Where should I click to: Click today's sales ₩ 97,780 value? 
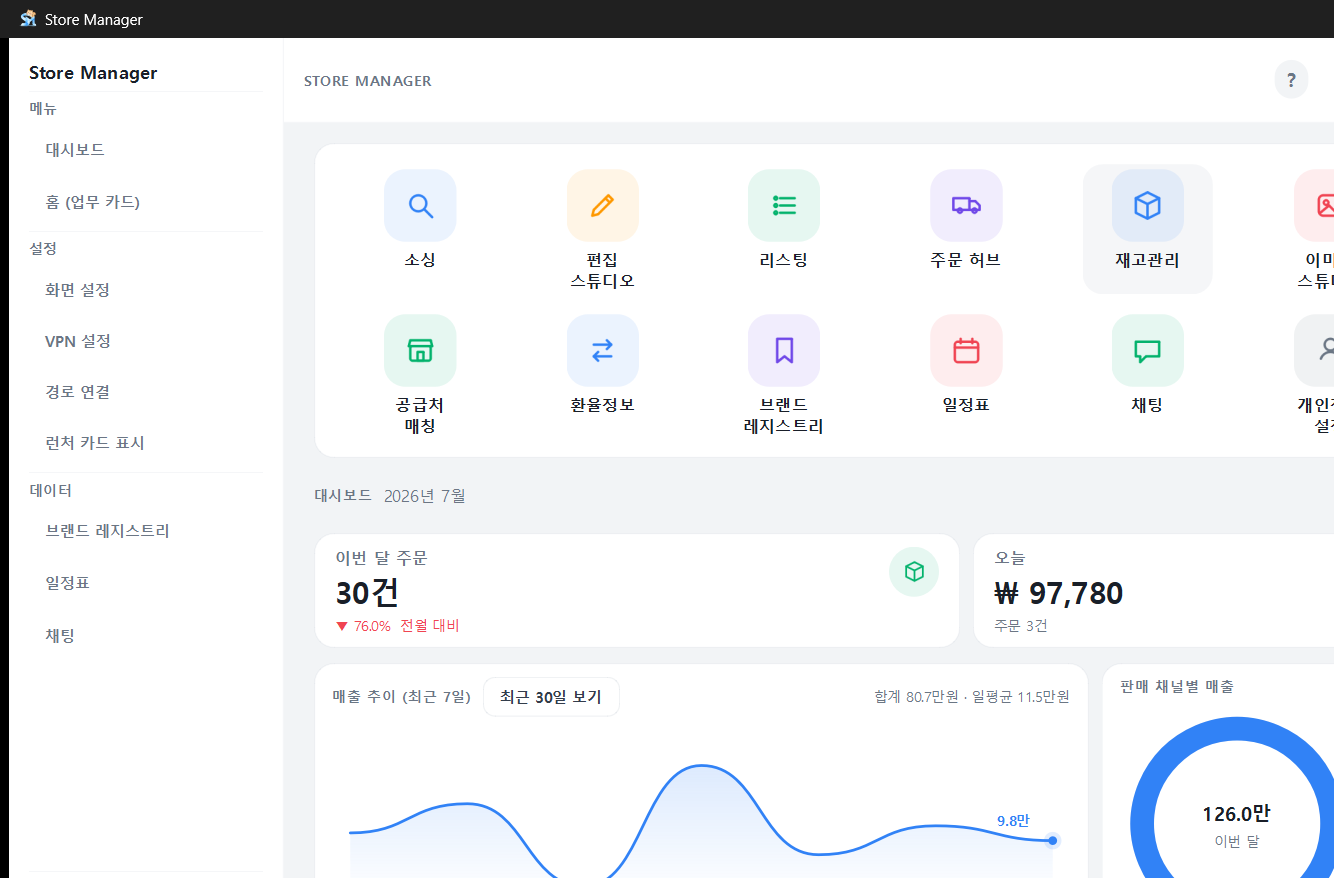tap(1059, 593)
